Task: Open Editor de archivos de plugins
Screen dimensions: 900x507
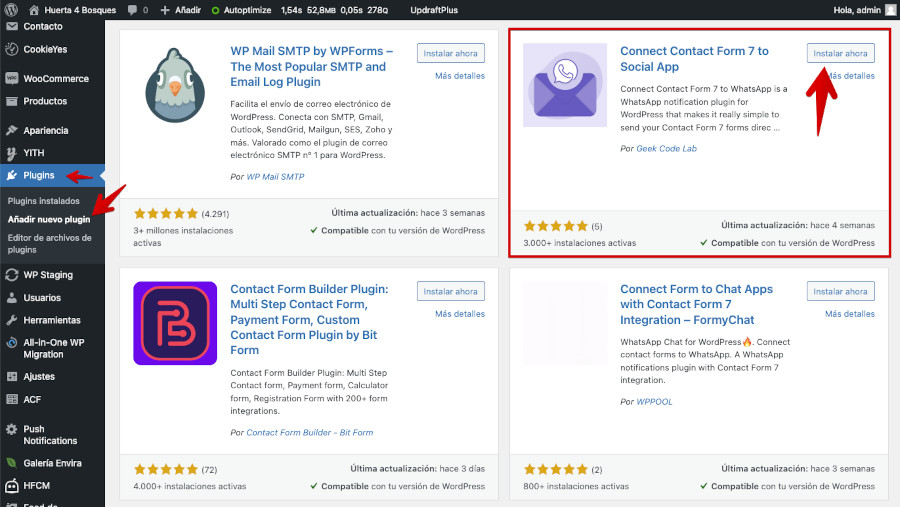Action: click(x=49, y=243)
